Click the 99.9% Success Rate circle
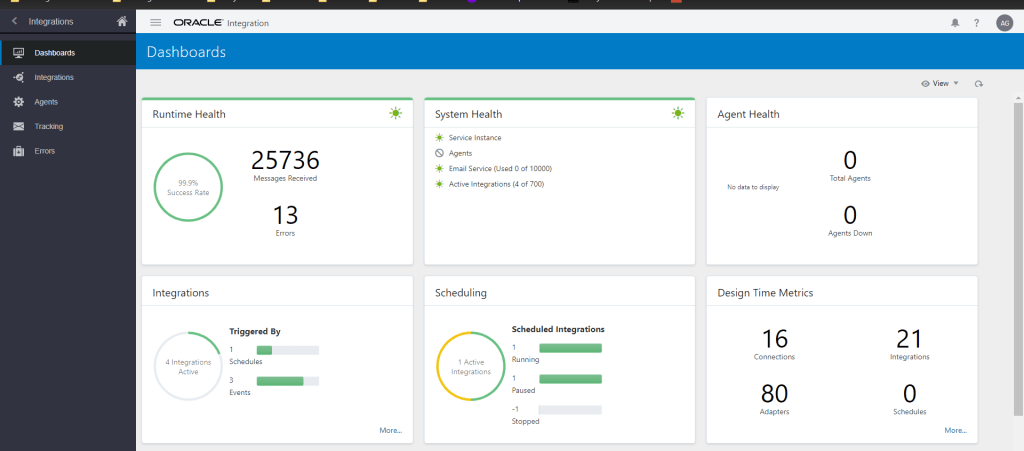 tap(188, 187)
